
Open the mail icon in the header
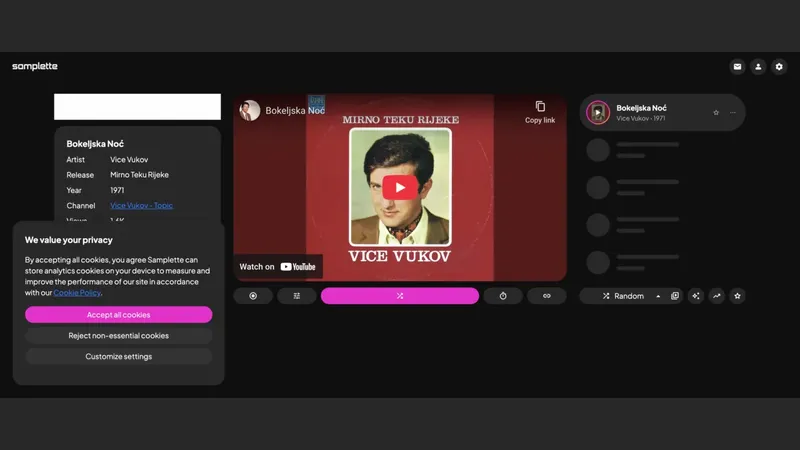[x=738, y=67]
